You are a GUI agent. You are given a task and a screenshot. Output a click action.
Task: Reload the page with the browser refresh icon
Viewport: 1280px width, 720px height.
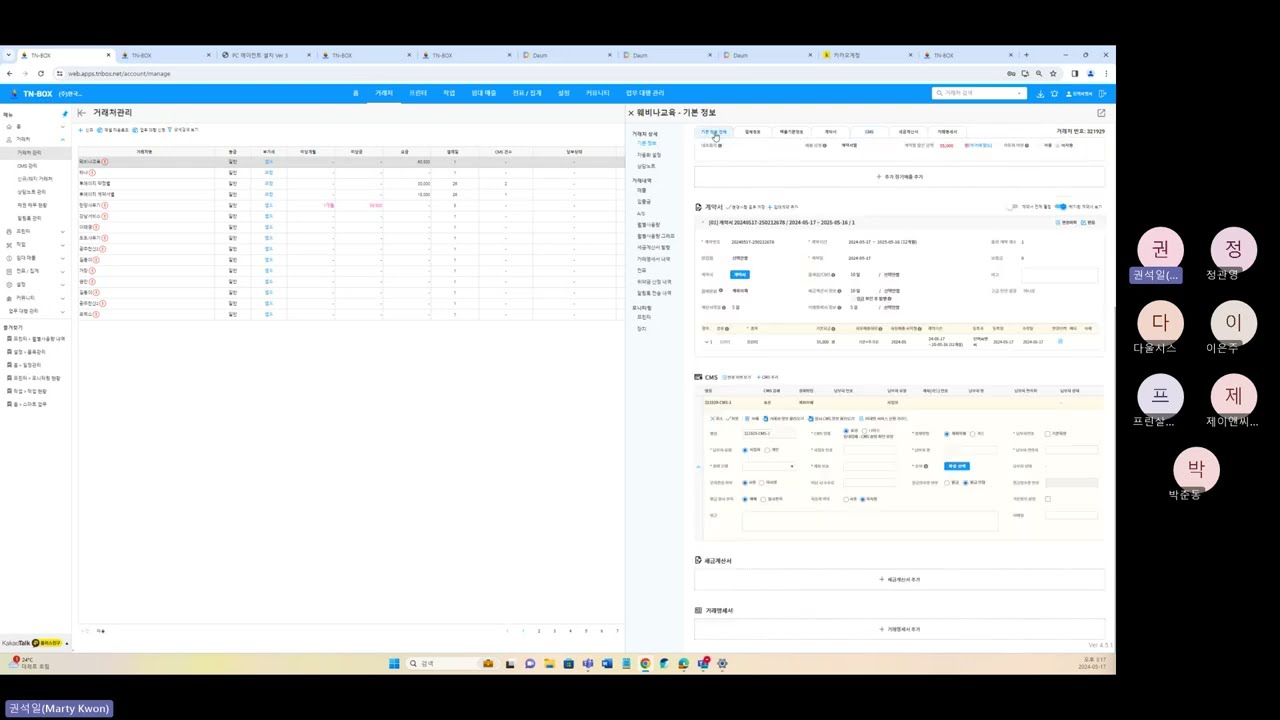41,73
